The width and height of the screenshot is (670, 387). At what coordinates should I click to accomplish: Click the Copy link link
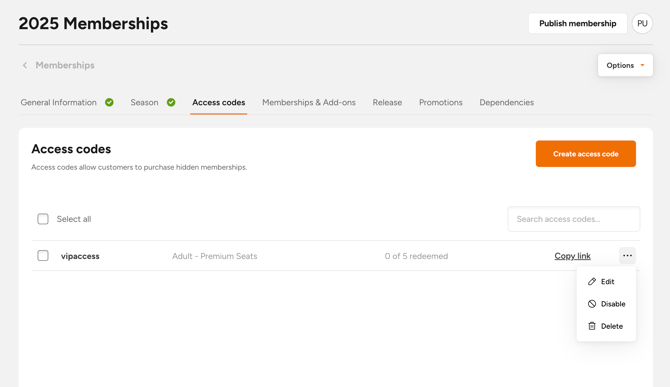click(573, 256)
